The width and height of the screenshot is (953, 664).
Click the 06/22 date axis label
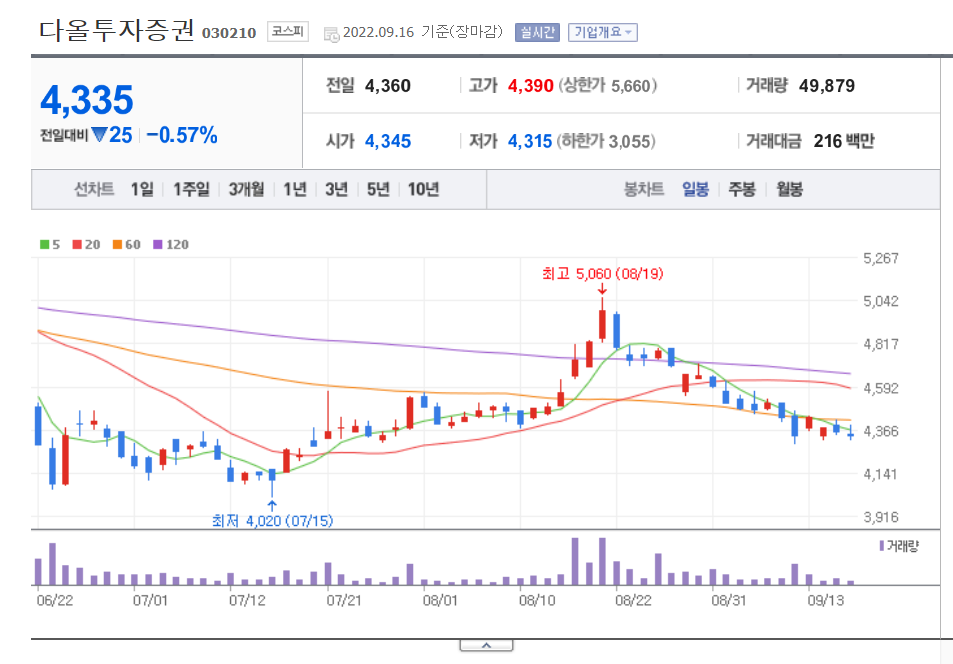pyautogui.click(x=55, y=601)
